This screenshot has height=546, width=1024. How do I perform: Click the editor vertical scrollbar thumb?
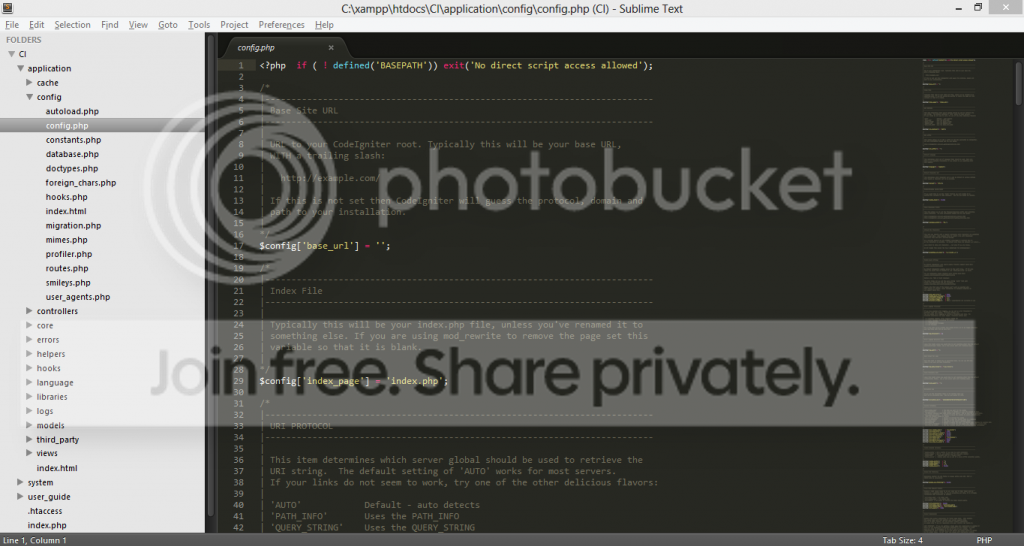pyautogui.click(x=1019, y=82)
